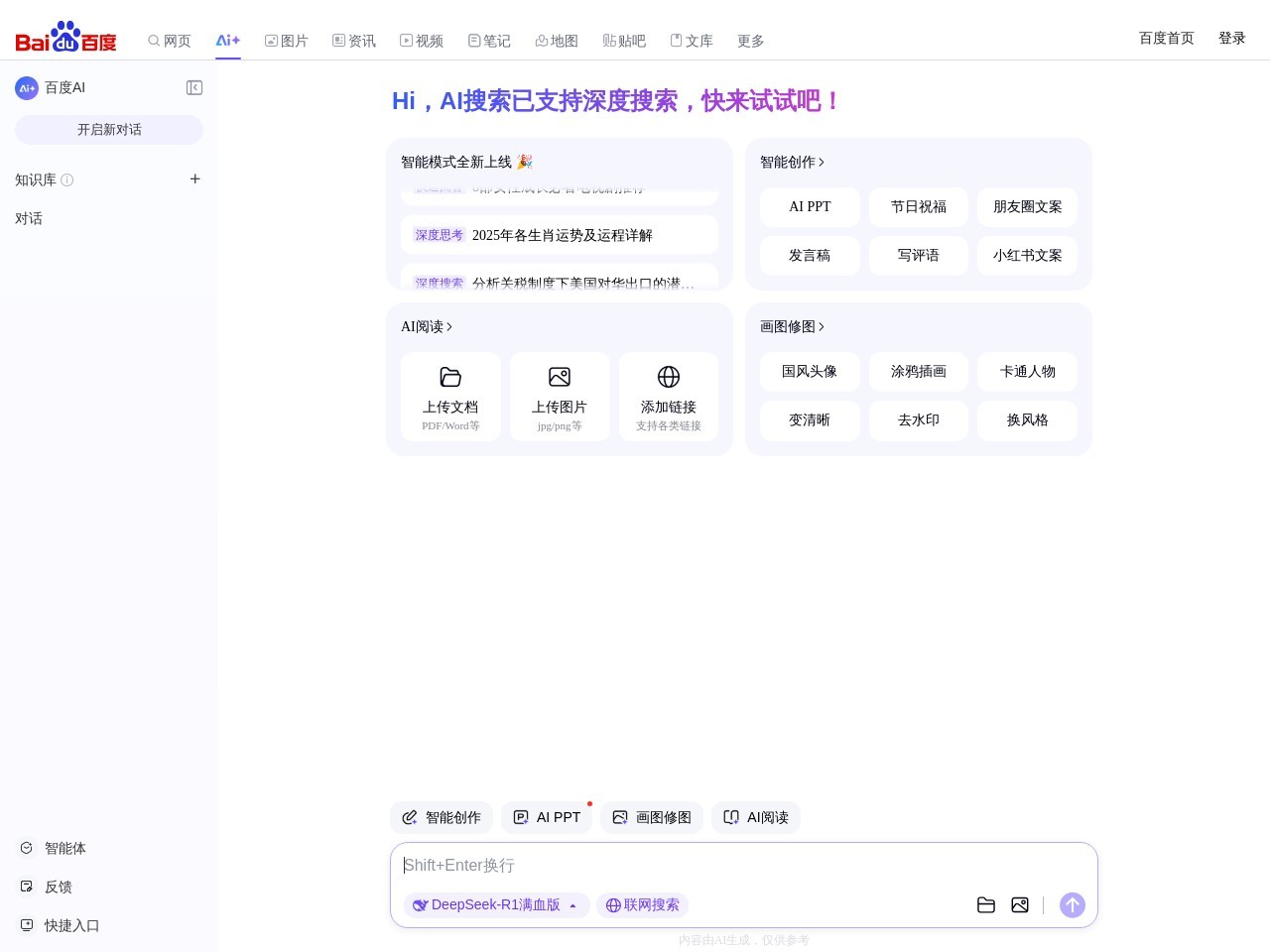Expand the 画图修图 section

pos(794,326)
